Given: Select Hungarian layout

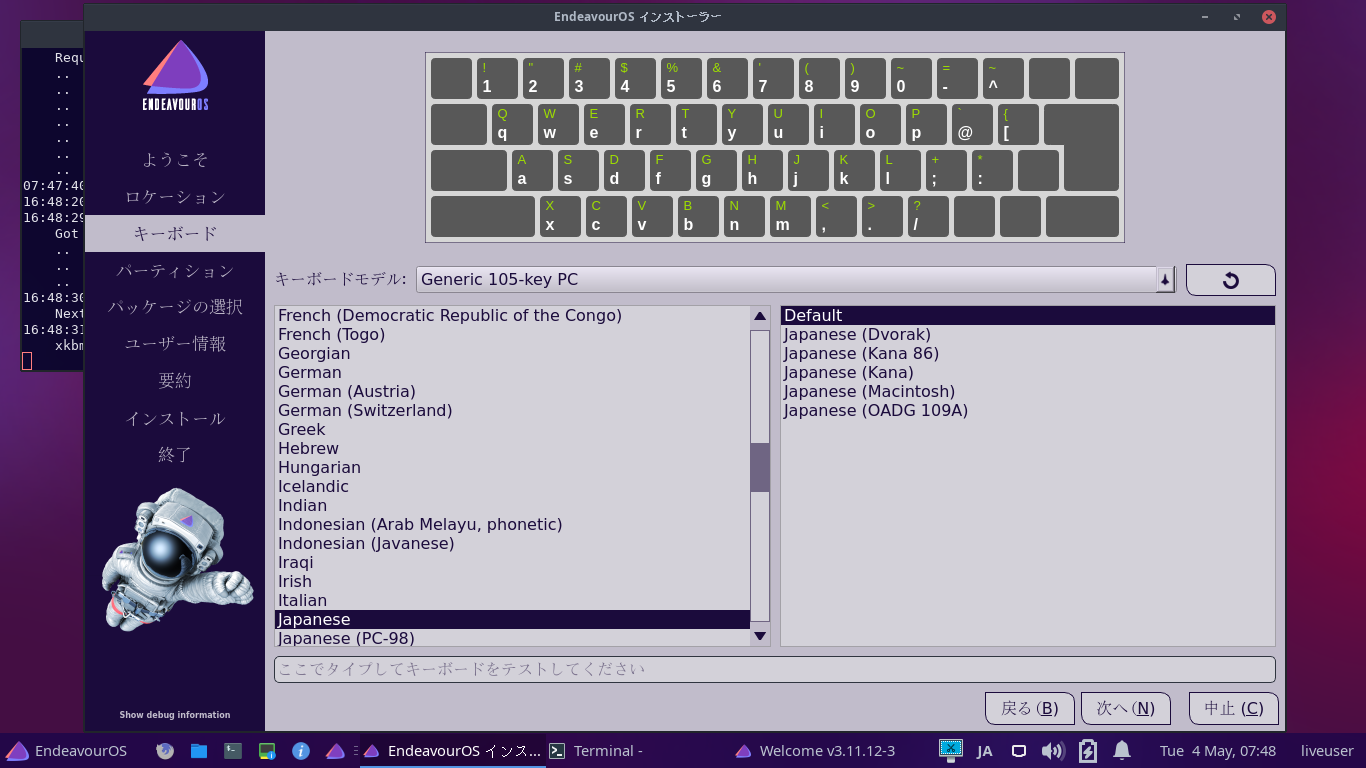Looking at the screenshot, I should (x=512, y=468).
